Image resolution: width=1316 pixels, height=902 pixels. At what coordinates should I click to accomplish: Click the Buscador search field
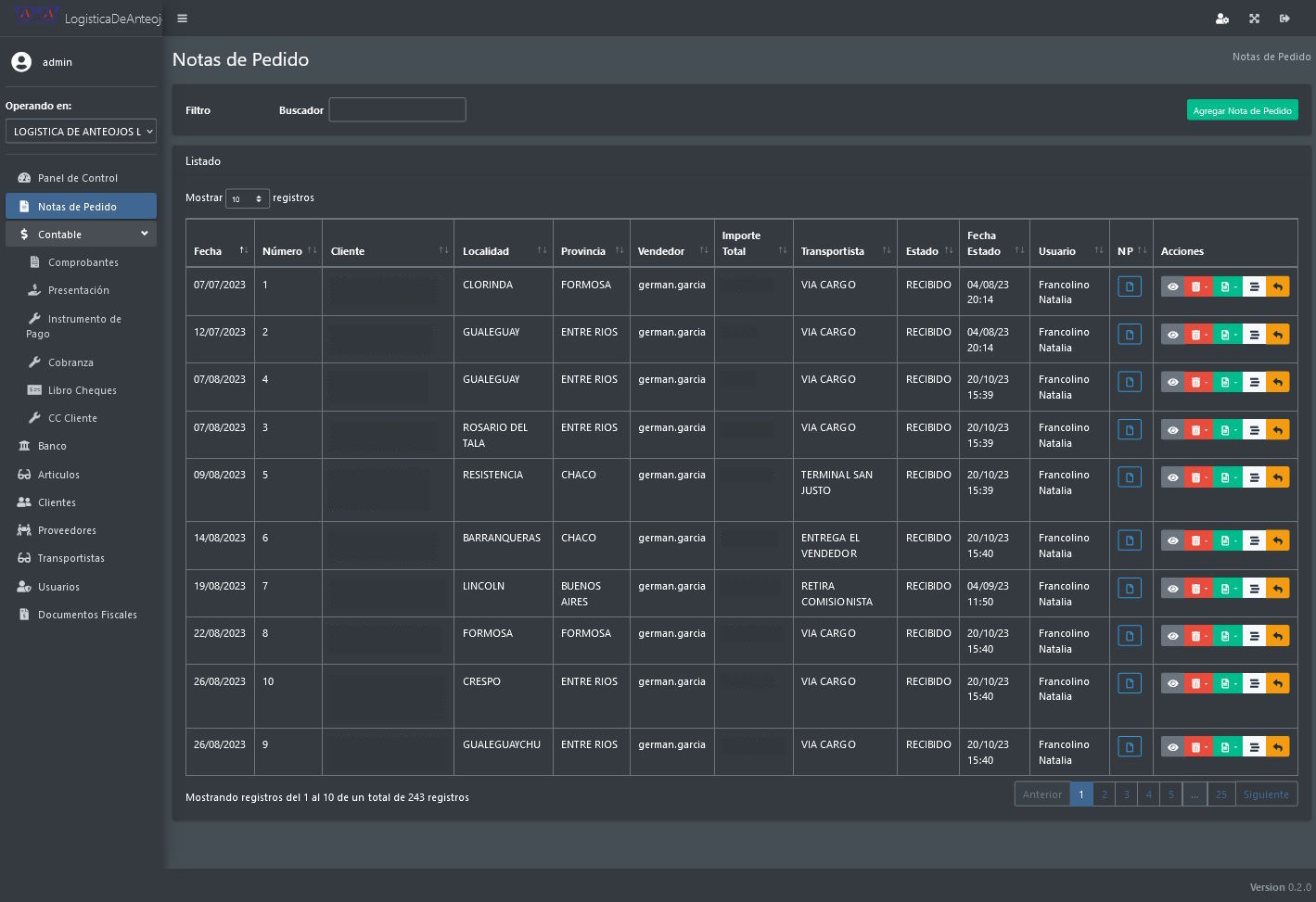pos(397,110)
